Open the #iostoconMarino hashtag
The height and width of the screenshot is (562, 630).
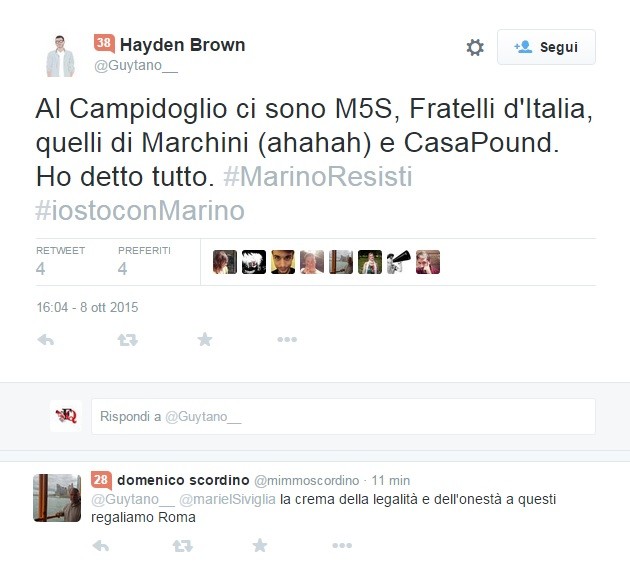[140, 210]
